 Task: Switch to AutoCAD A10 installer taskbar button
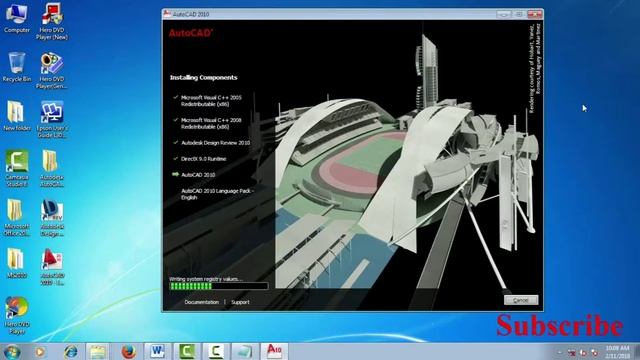click(x=274, y=351)
